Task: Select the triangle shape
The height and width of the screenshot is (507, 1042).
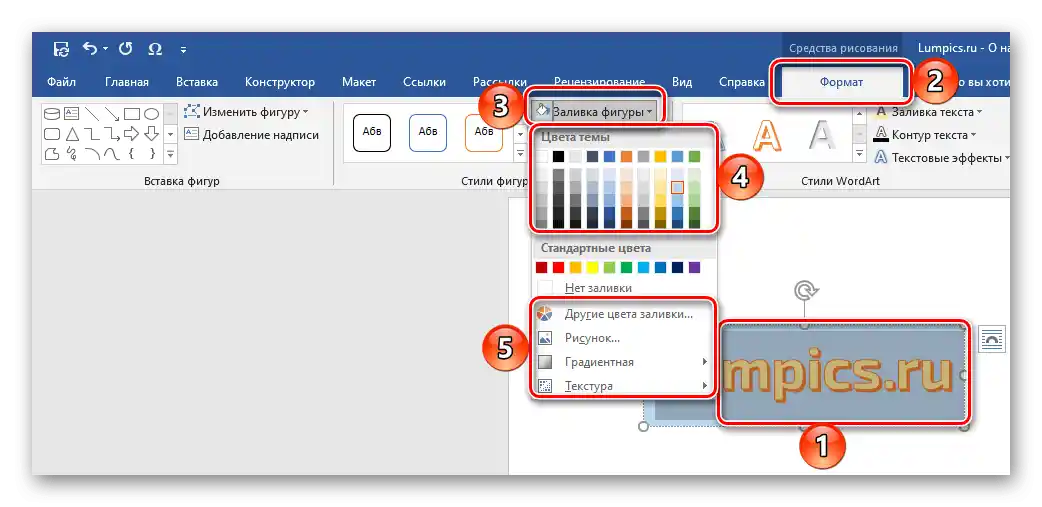Action: (71, 134)
